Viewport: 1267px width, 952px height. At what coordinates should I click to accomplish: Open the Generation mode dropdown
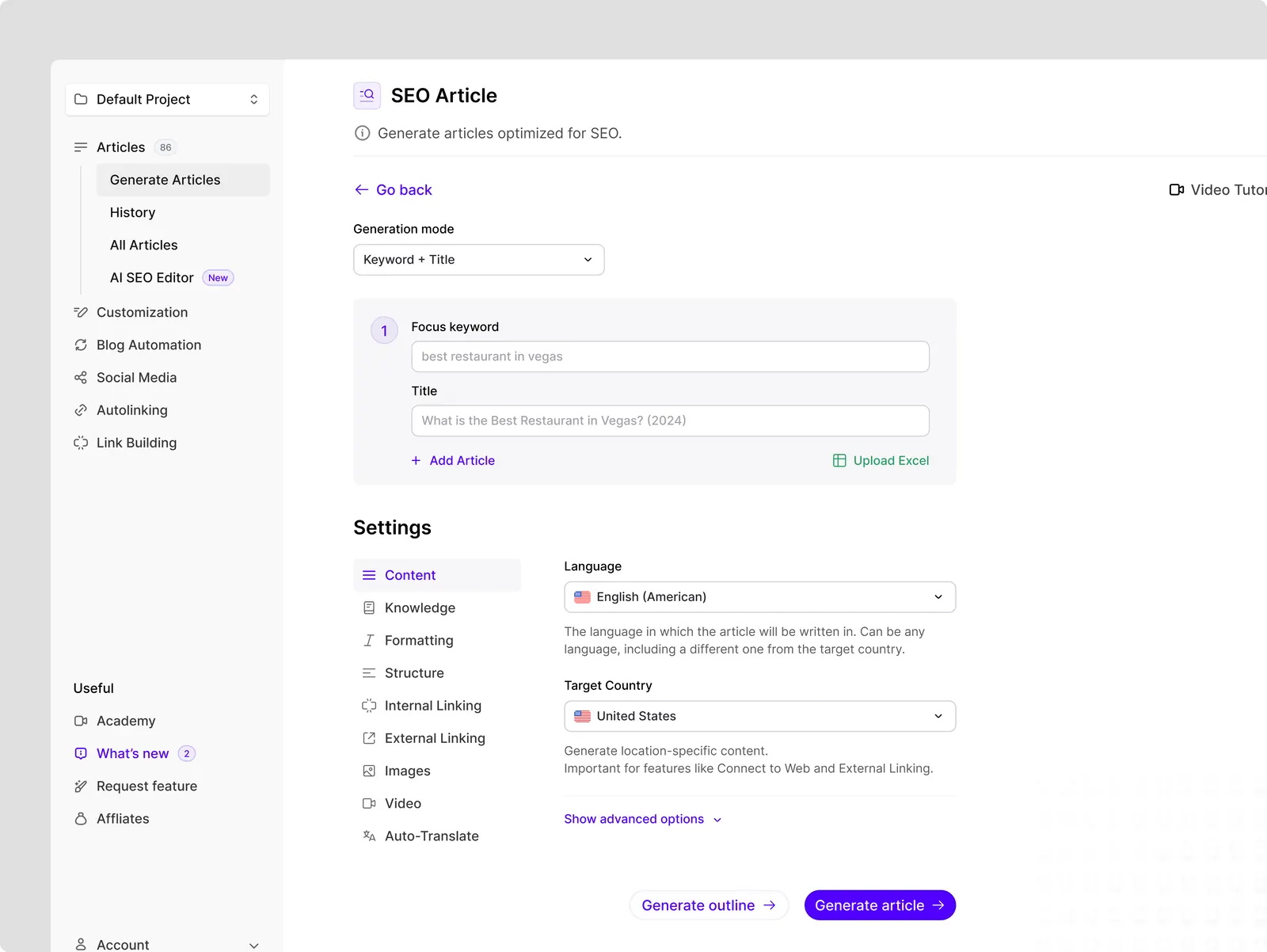479,260
